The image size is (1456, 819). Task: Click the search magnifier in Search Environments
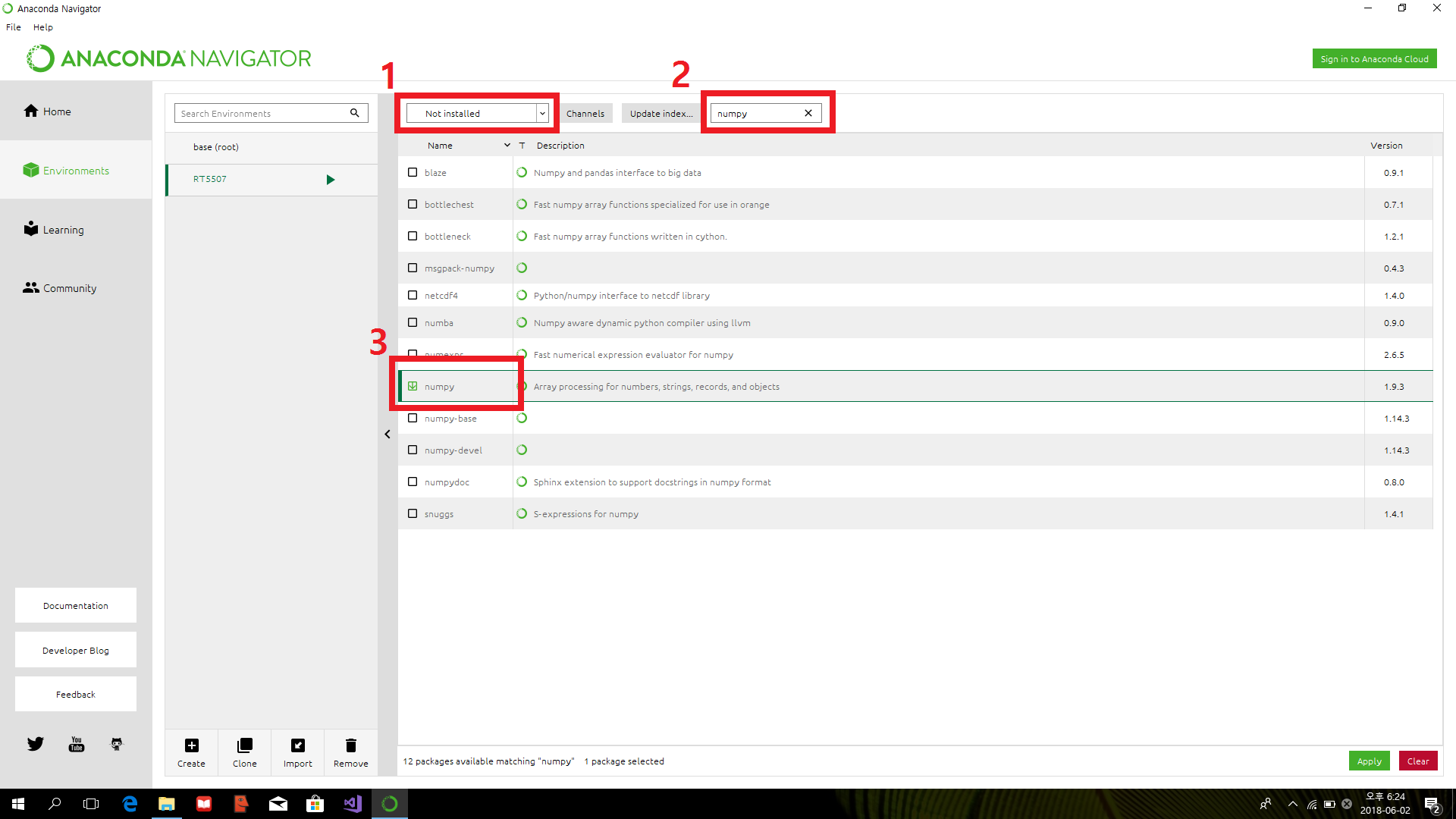pos(354,113)
